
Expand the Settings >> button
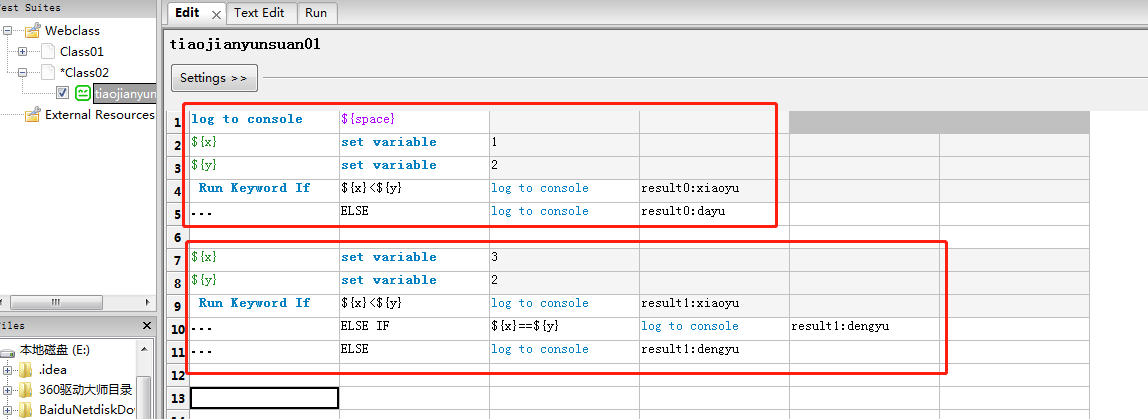(214, 78)
